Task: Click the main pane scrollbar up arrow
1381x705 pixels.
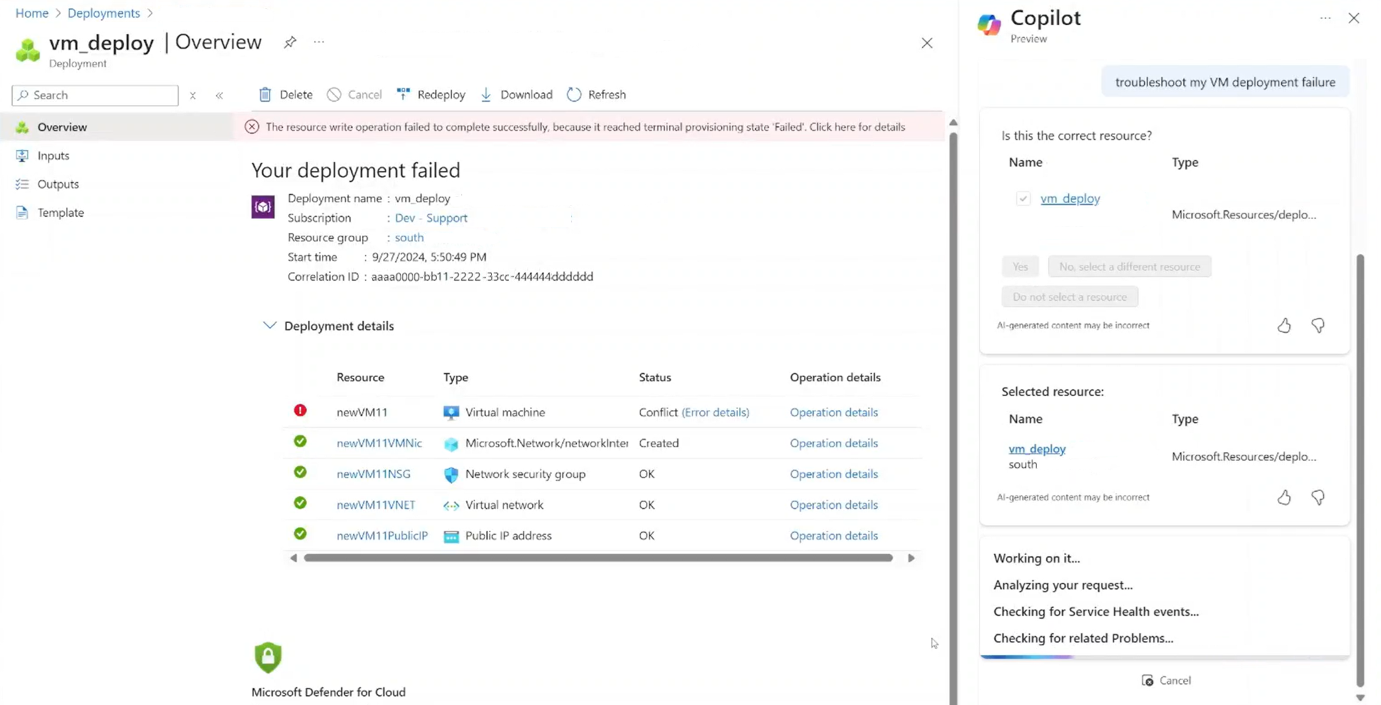Action: [x=953, y=122]
